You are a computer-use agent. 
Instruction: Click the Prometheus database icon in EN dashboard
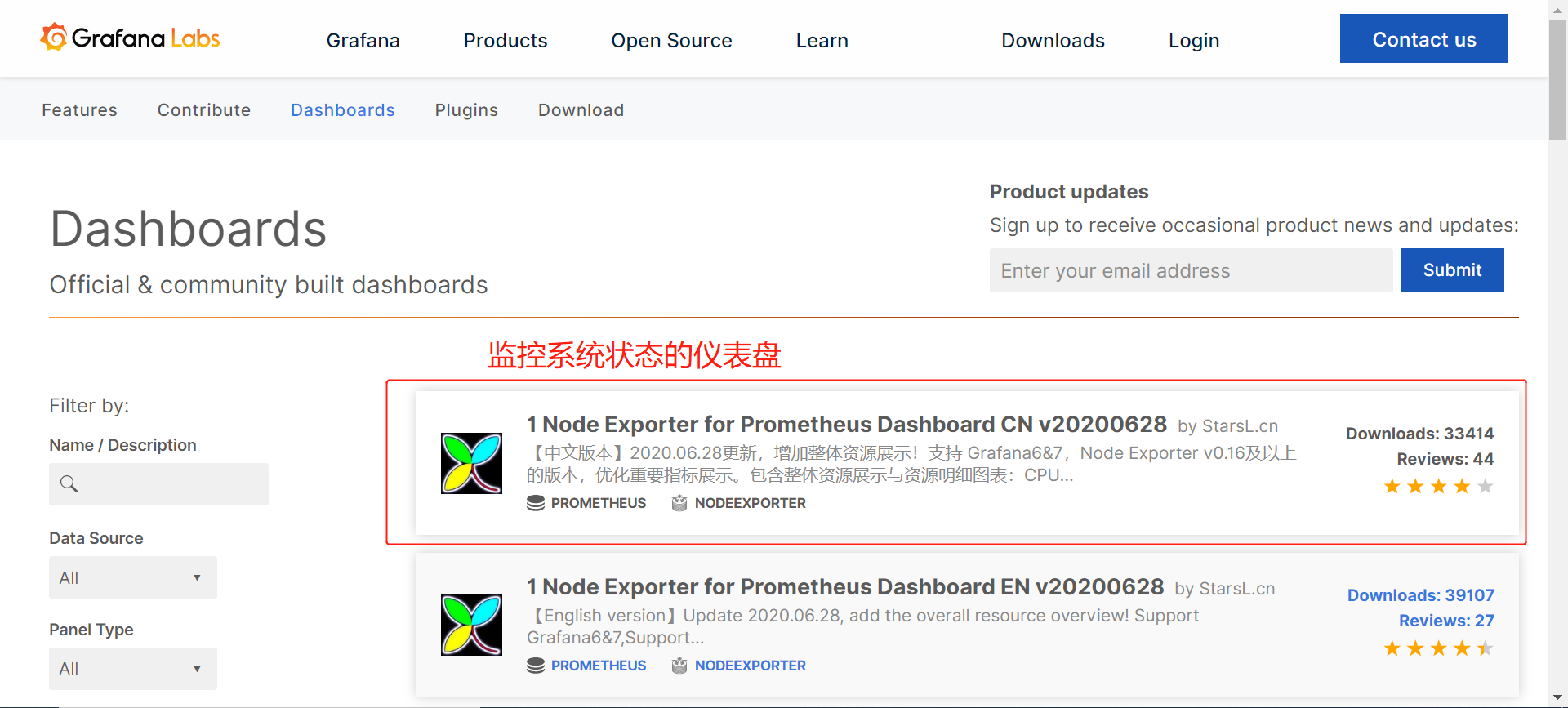pos(536,666)
